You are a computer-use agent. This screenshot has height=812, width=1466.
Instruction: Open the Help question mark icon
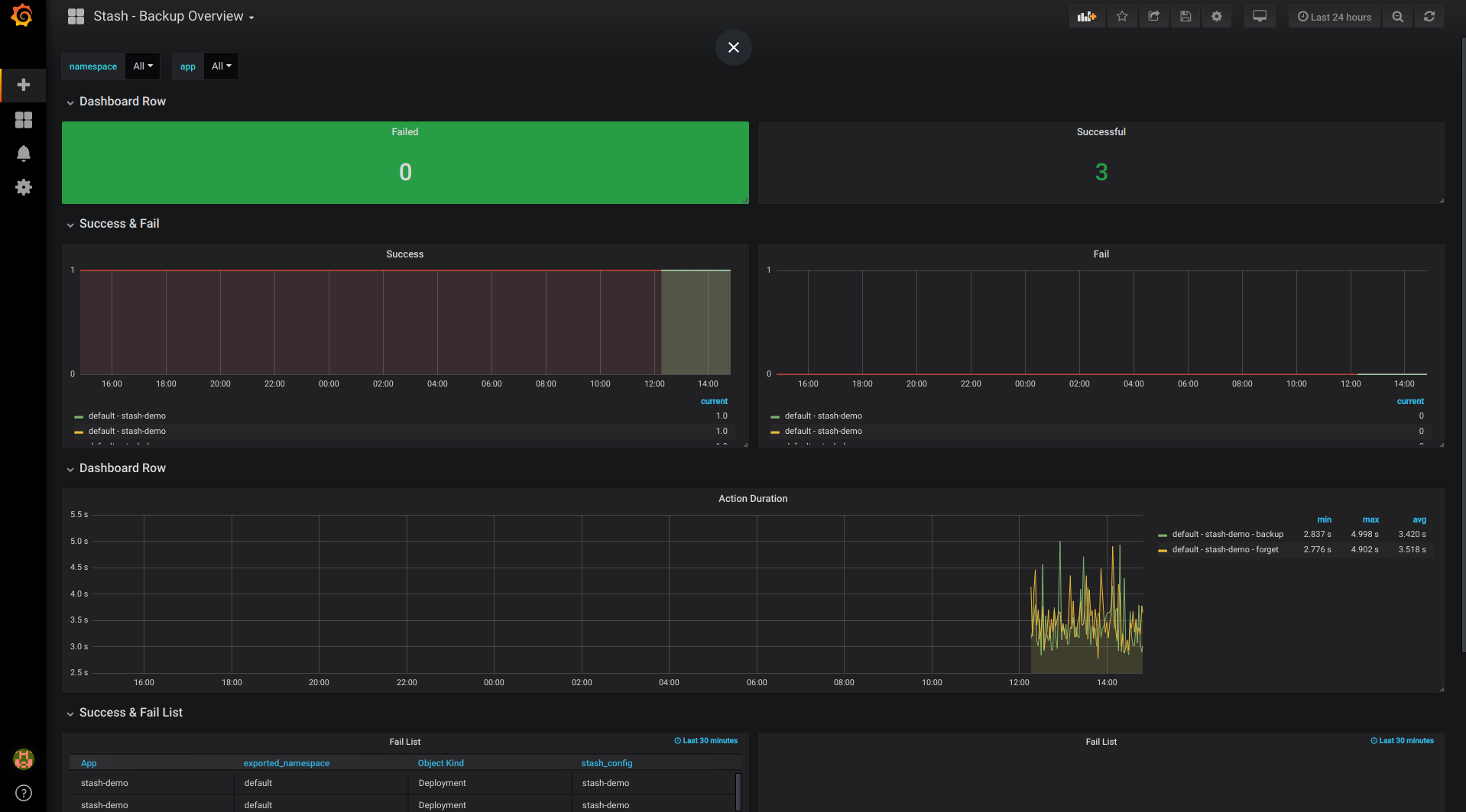24,793
